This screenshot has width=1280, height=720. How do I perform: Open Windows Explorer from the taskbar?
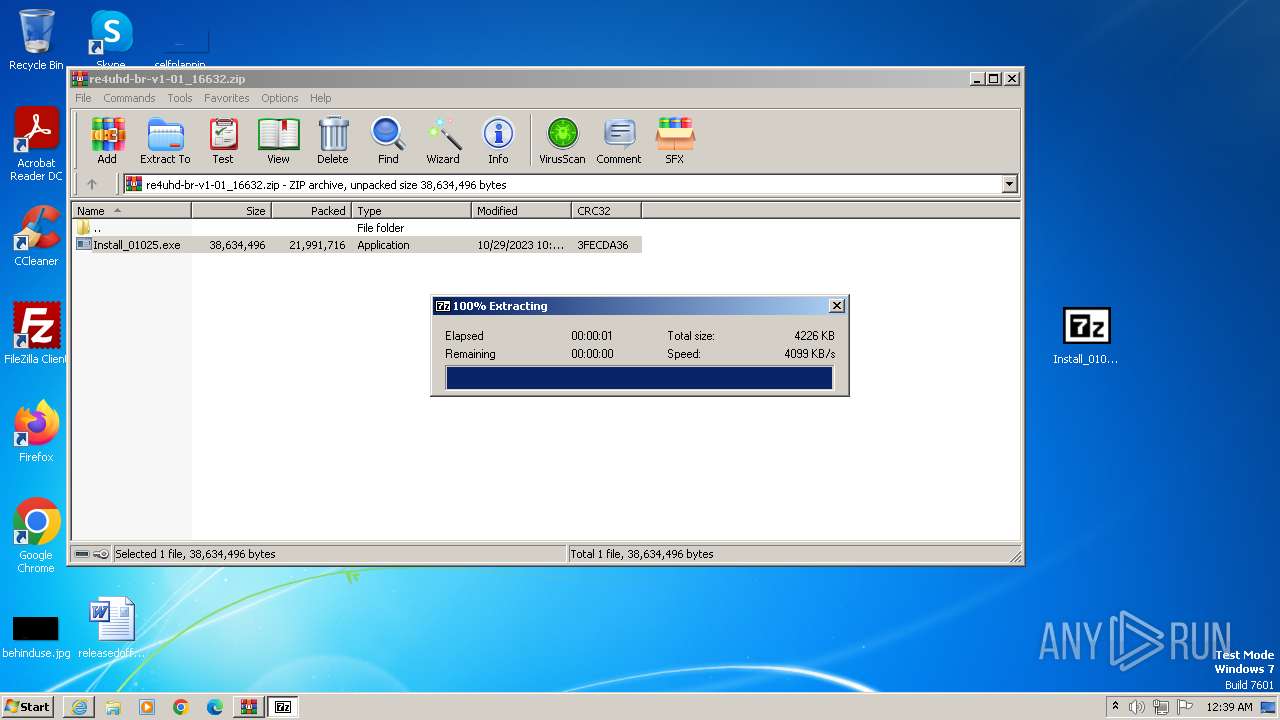pos(113,707)
